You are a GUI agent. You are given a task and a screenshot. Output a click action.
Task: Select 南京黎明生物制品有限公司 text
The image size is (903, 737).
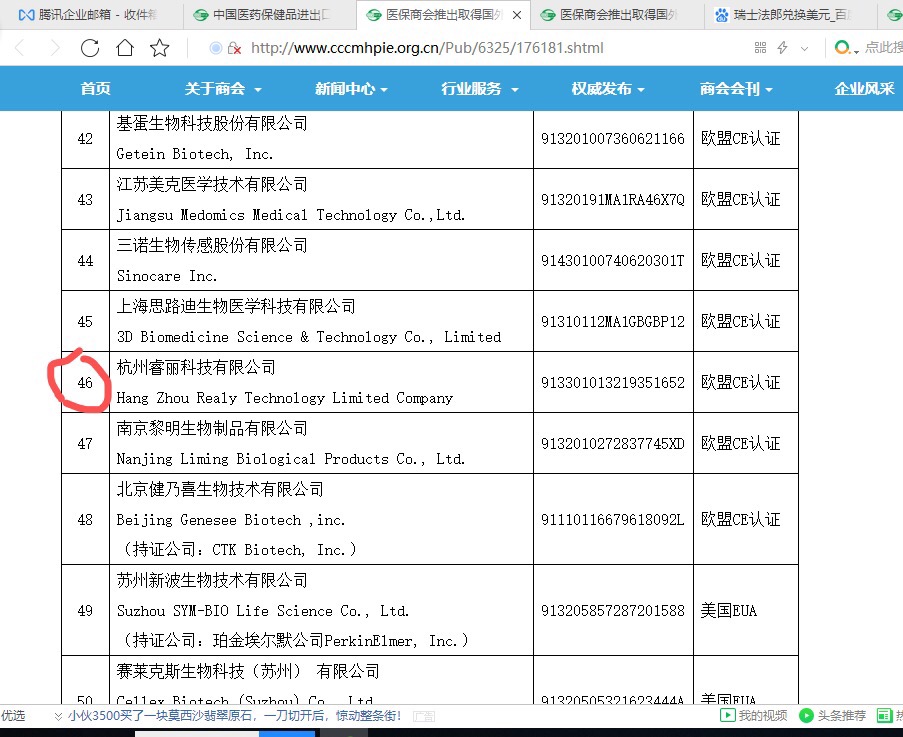tap(212, 428)
